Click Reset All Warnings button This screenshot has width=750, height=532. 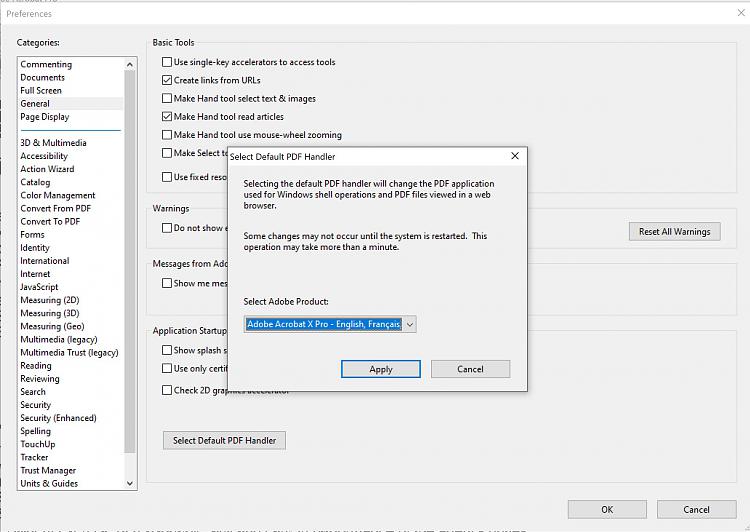coord(674,232)
